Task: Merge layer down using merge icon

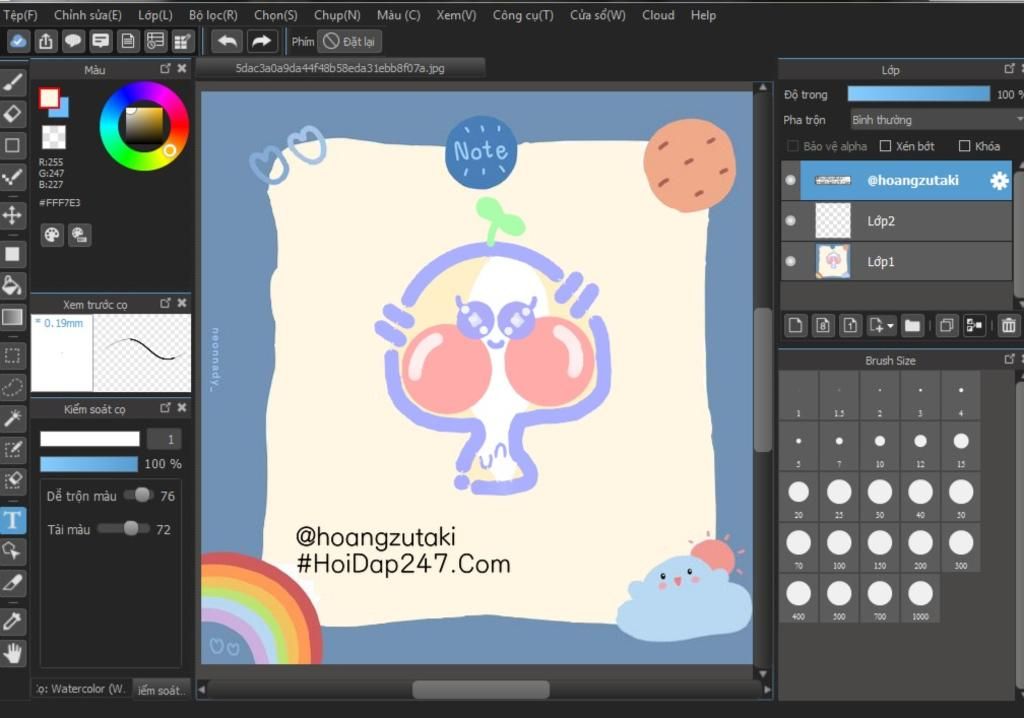Action: coord(974,325)
